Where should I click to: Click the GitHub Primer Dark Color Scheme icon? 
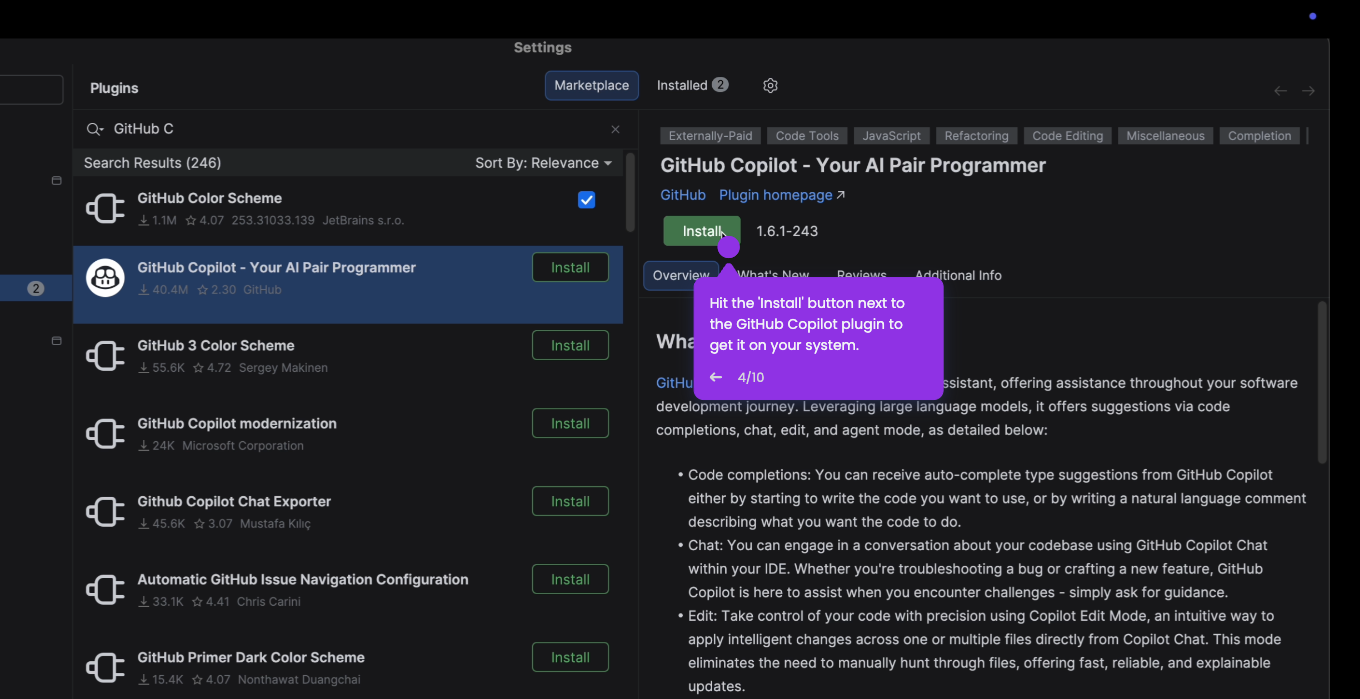(105, 668)
